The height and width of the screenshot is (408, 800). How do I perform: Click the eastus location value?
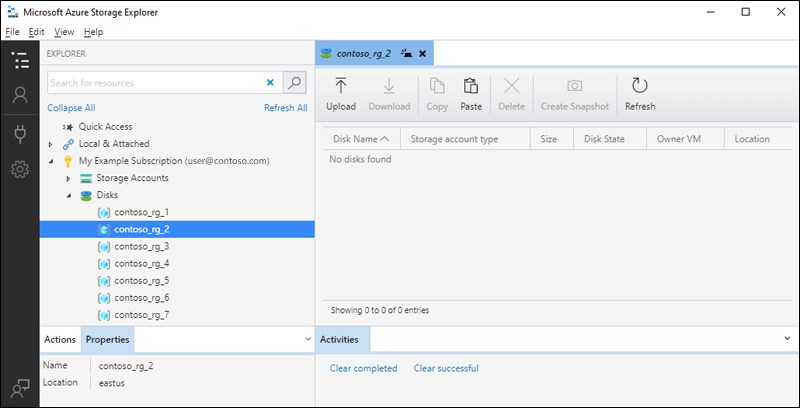(x=112, y=383)
